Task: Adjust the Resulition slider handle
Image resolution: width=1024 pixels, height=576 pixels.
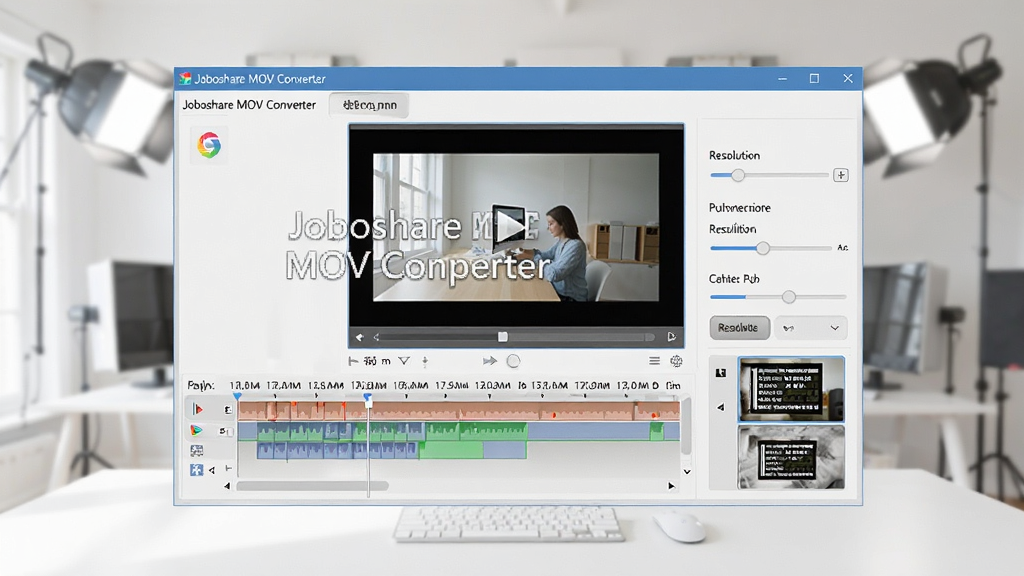Action: coord(762,248)
